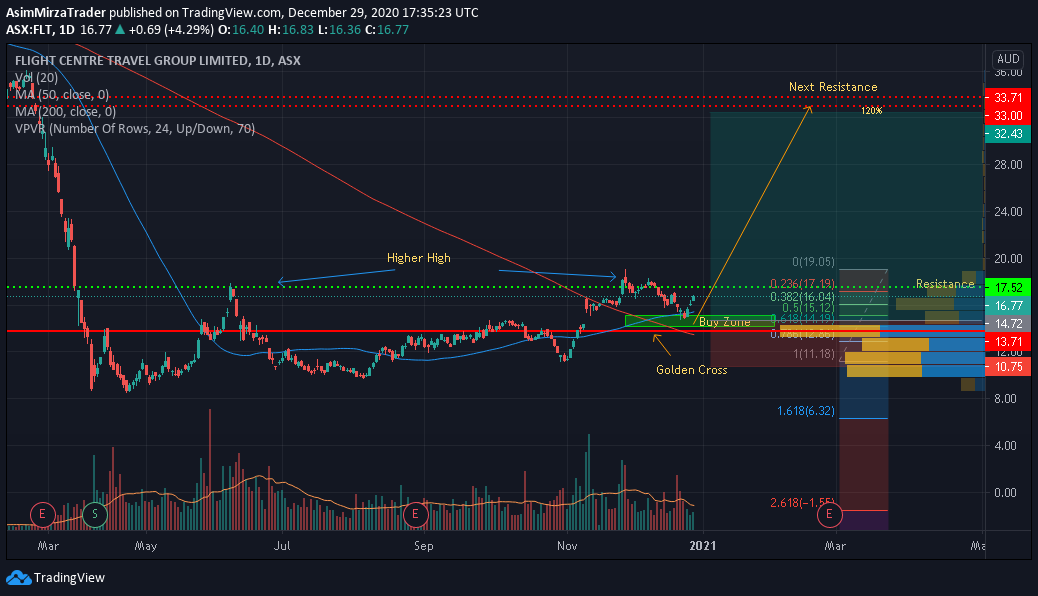1038x596 pixels.
Task: Select the MA (200, close, 0) legend
Action: pyautogui.click(x=66, y=111)
